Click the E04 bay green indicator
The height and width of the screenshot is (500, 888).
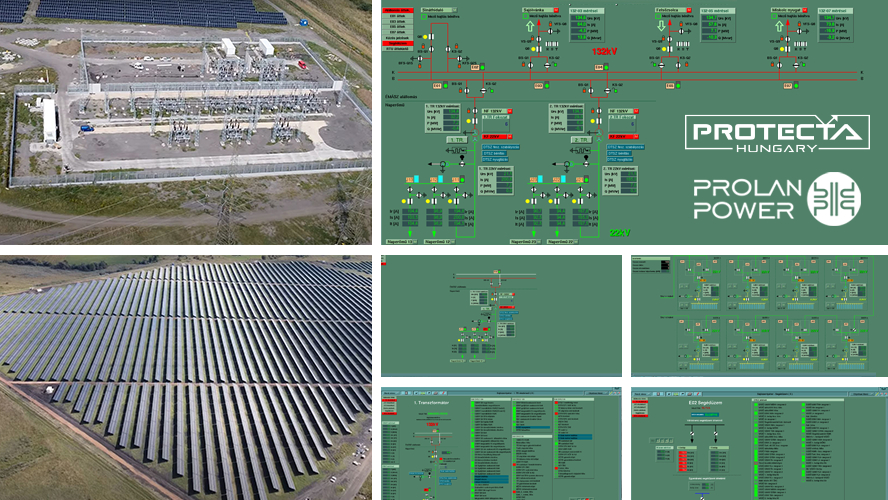click(x=606, y=67)
